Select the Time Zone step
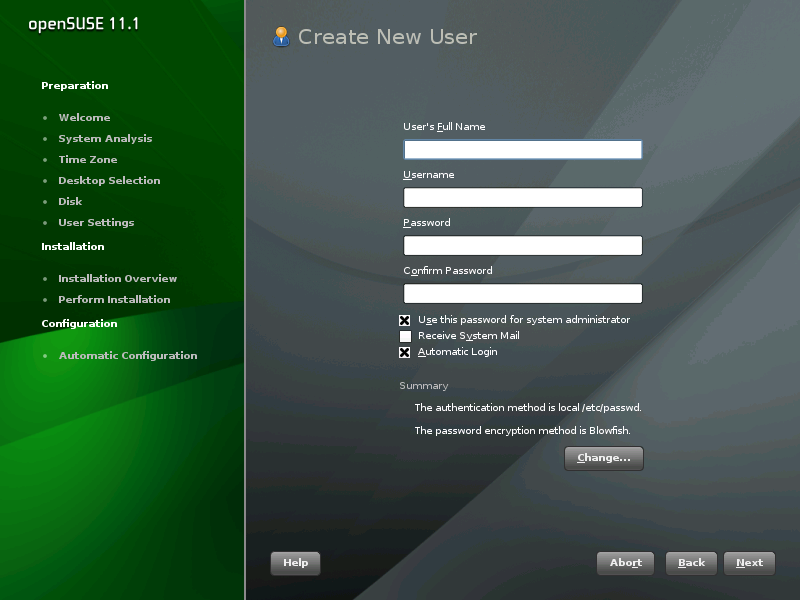The image size is (800, 600). point(87,160)
